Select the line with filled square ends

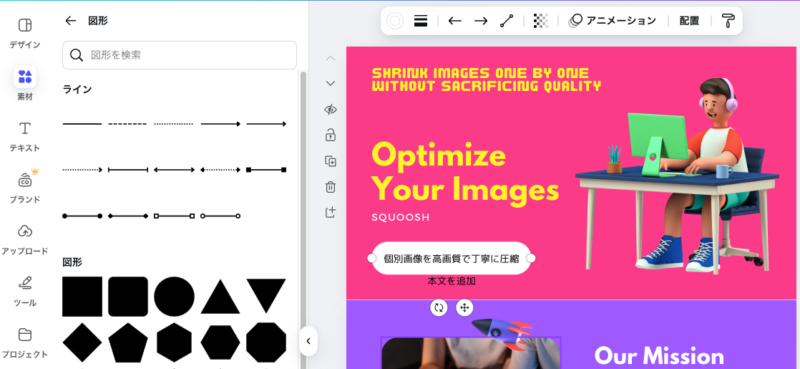[266, 169]
